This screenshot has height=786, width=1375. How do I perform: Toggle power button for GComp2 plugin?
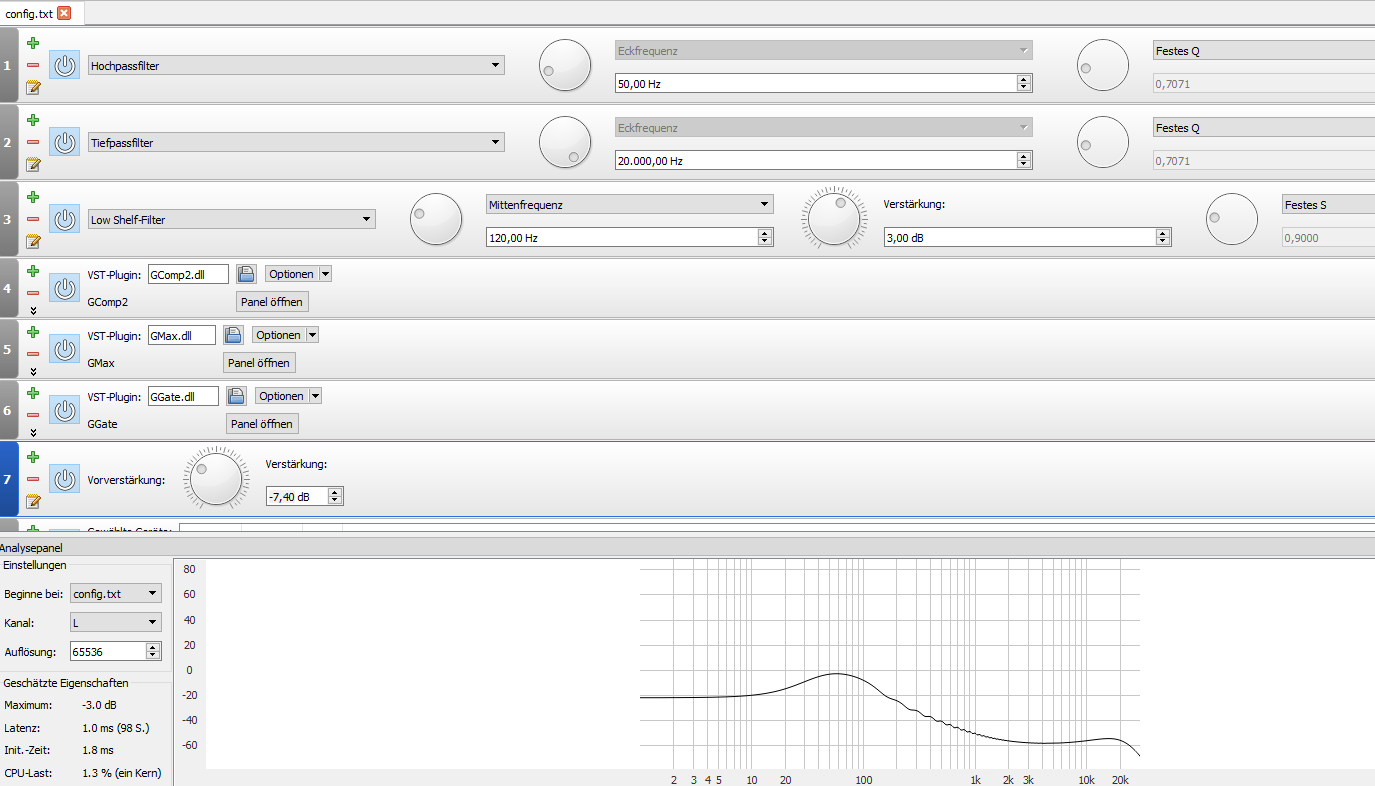pos(65,289)
